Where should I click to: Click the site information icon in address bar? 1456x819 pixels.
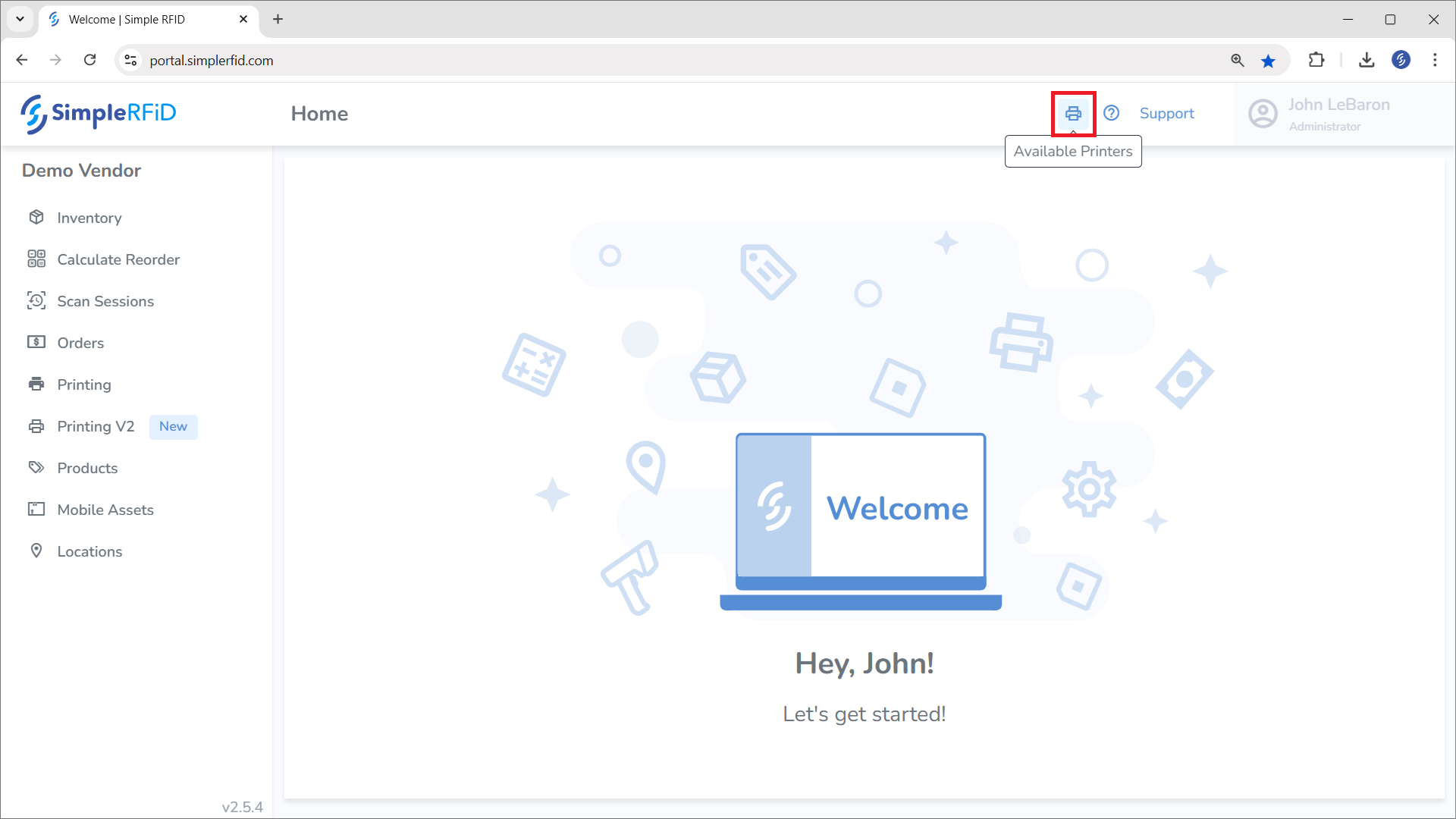130,60
